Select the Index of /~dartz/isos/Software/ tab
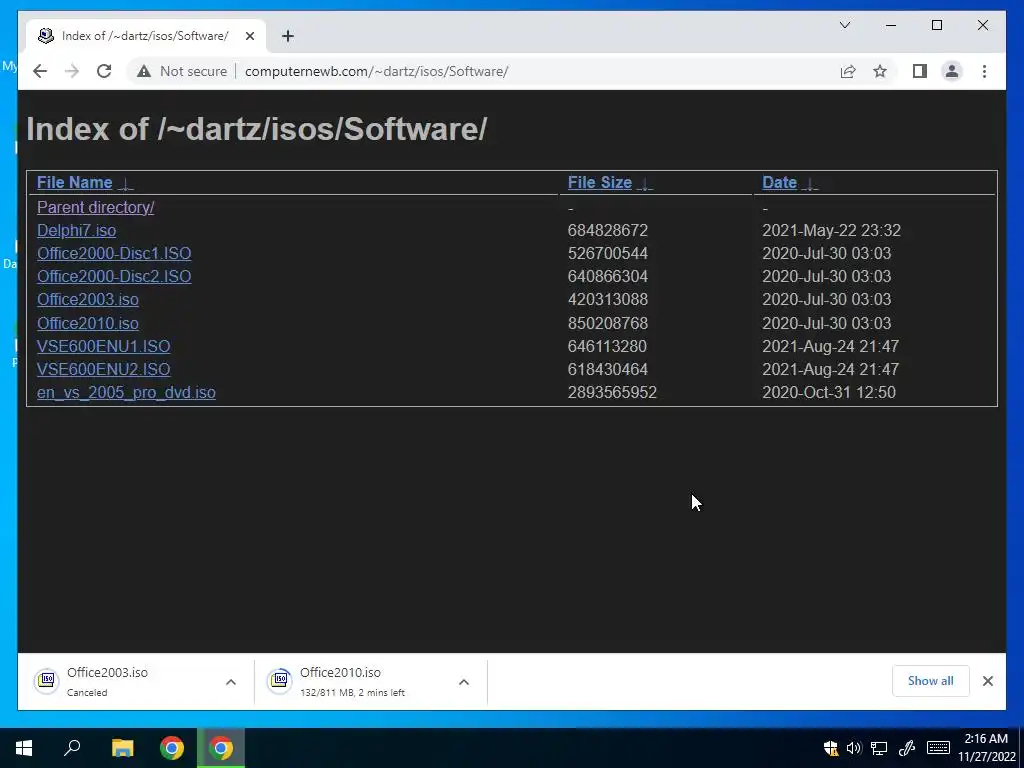Viewport: 1024px width, 768px height. click(x=145, y=36)
